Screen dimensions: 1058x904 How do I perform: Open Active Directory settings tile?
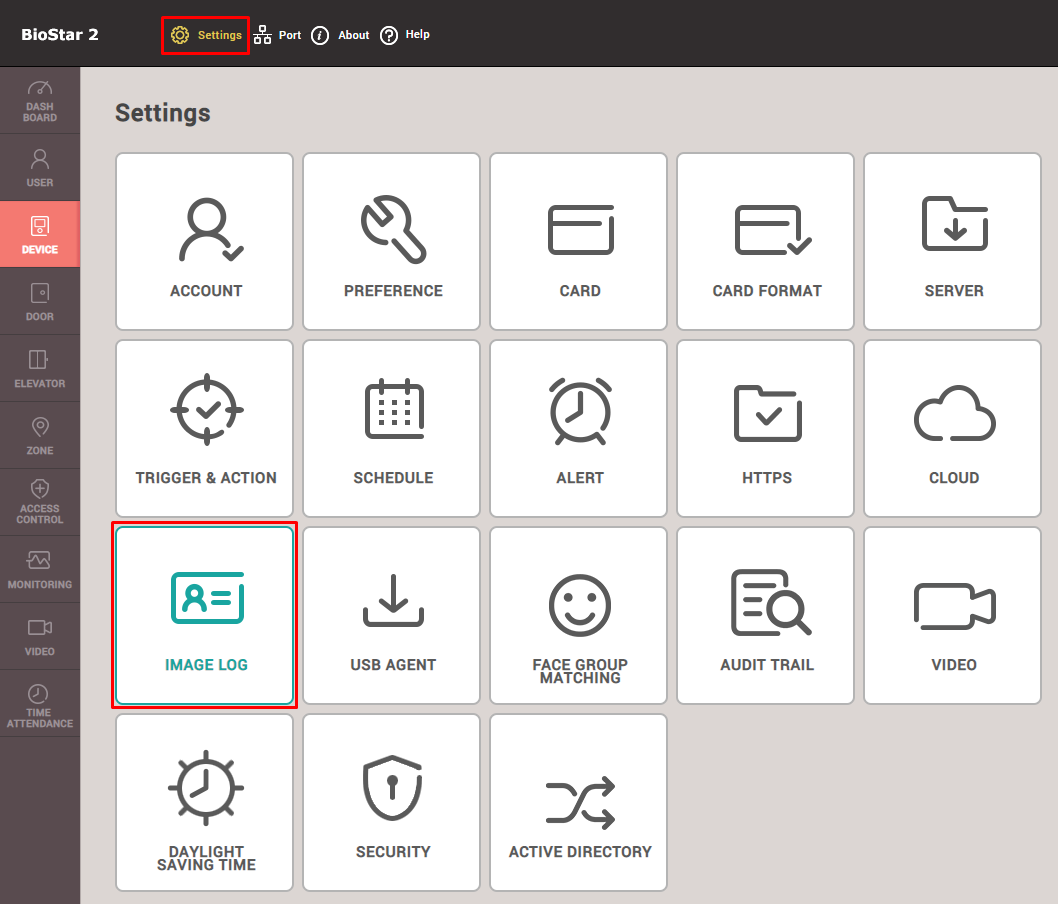click(x=579, y=802)
